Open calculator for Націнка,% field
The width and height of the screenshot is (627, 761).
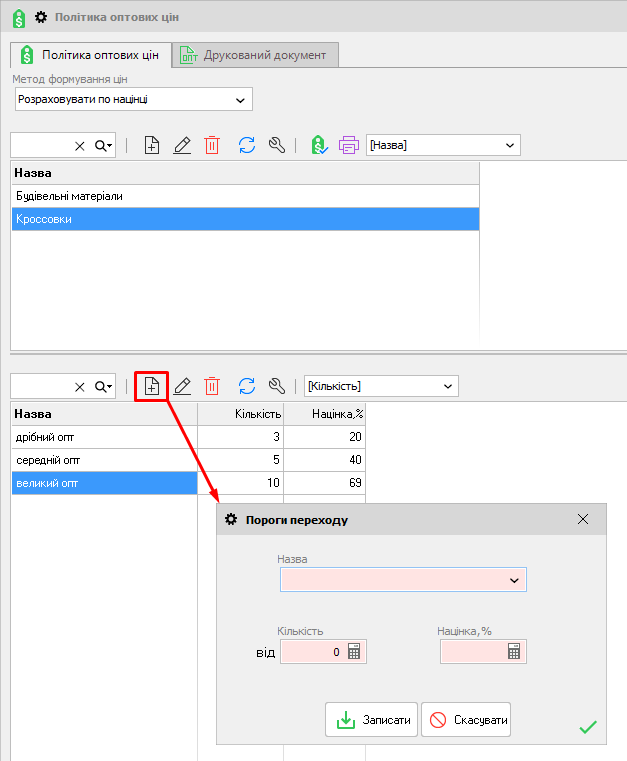[514, 652]
